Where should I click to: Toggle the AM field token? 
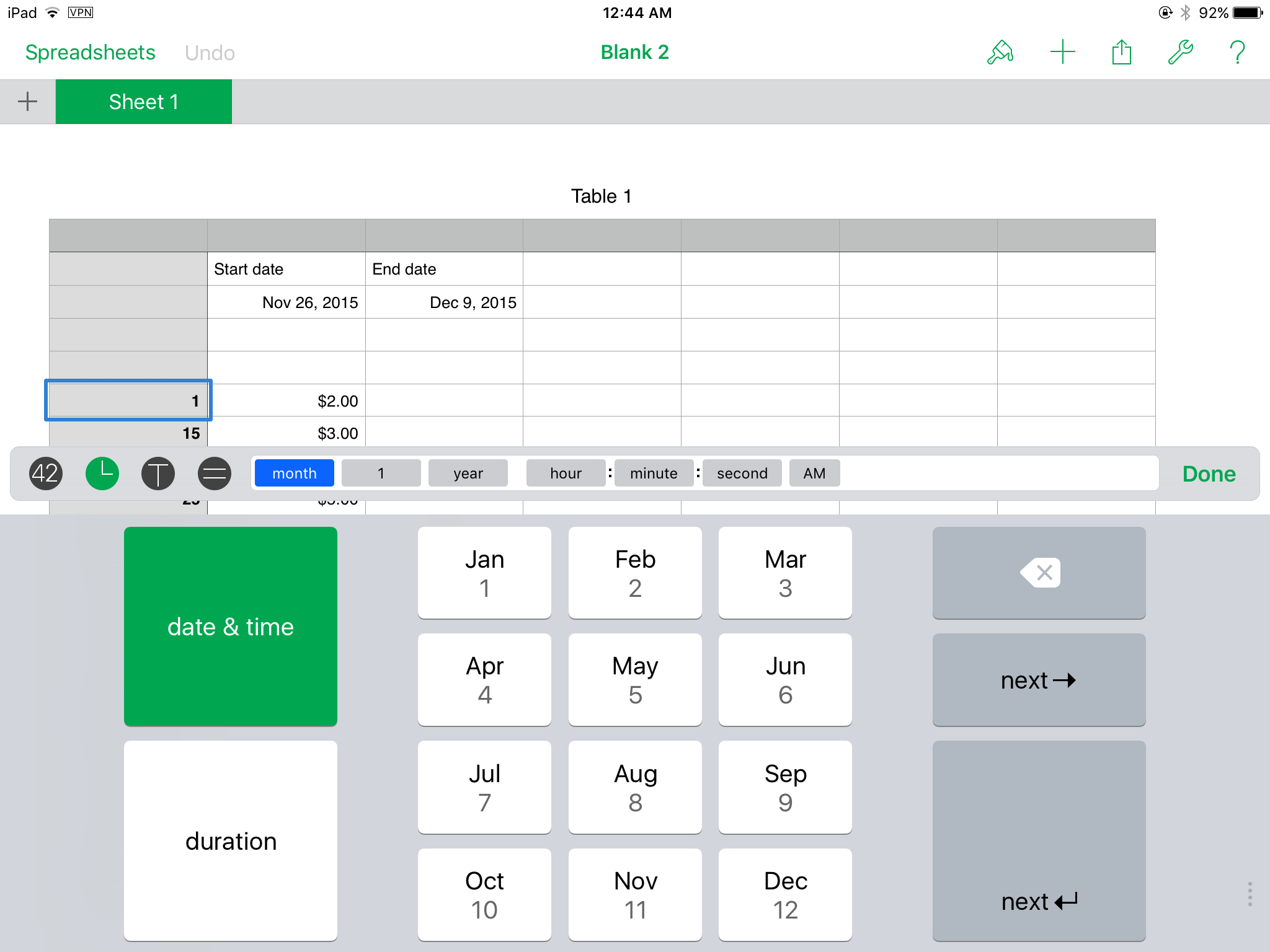click(x=814, y=474)
